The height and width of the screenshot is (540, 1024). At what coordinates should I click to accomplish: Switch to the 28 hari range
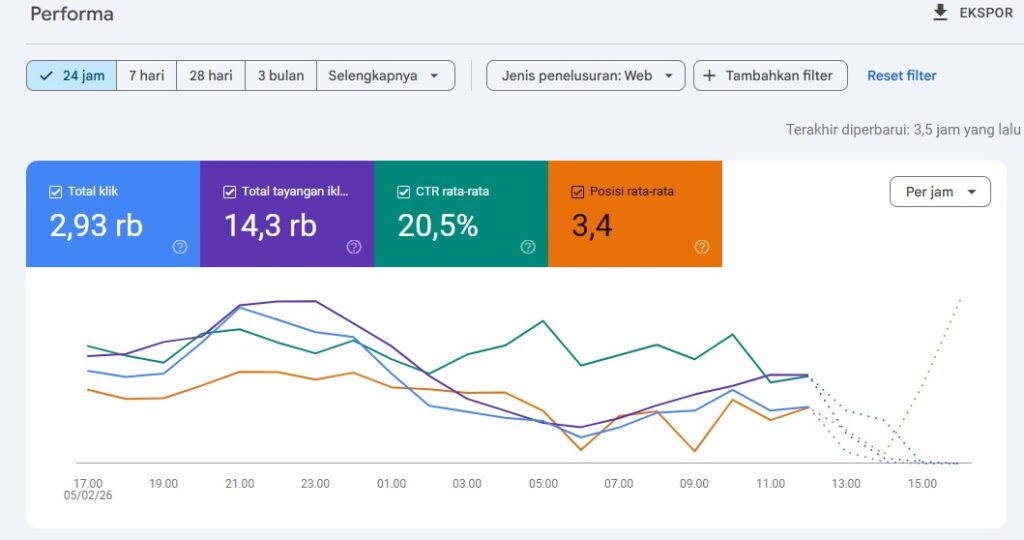click(x=211, y=76)
